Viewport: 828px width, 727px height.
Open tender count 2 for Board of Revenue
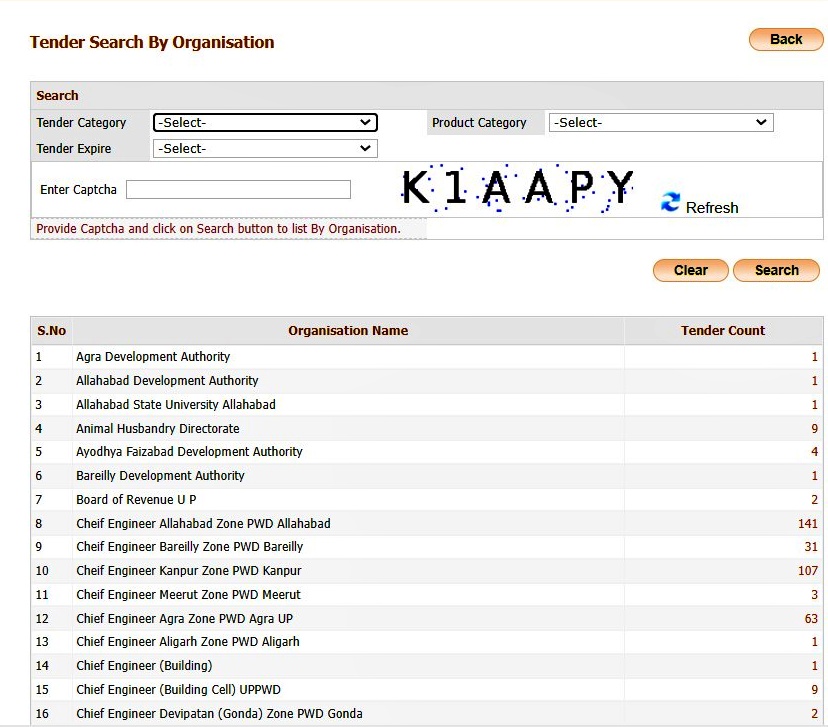point(814,499)
